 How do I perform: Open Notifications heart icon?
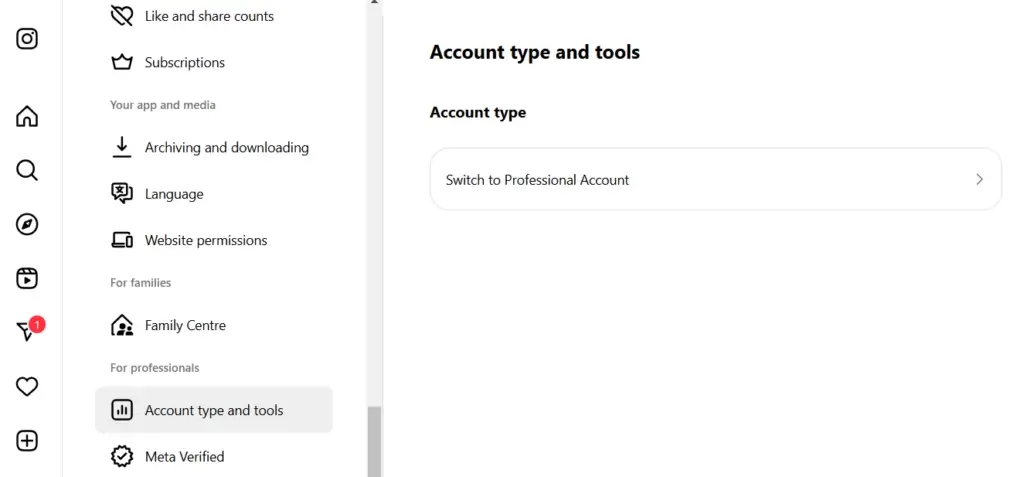27,387
